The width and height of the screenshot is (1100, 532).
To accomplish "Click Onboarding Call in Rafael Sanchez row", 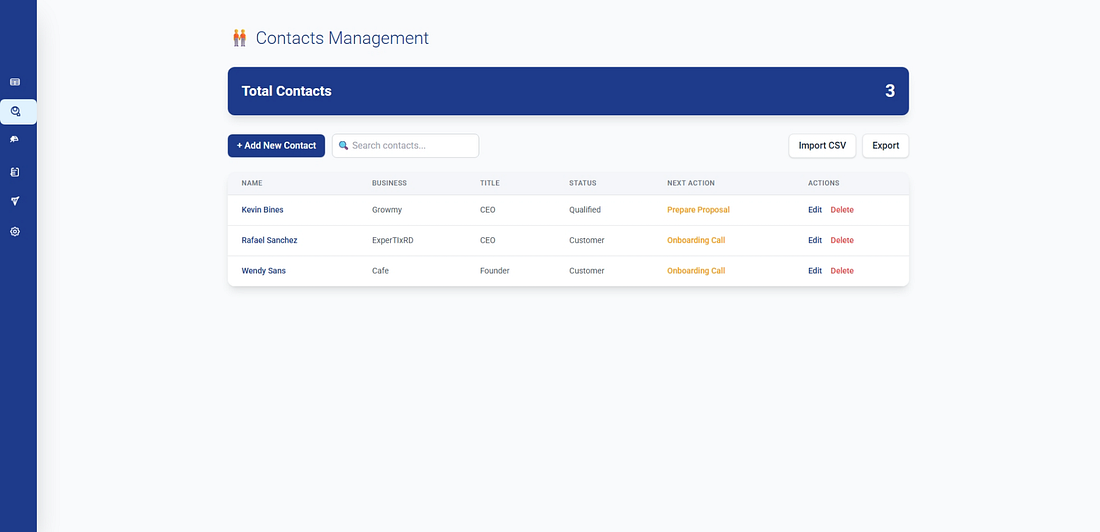I will pos(696,240).
